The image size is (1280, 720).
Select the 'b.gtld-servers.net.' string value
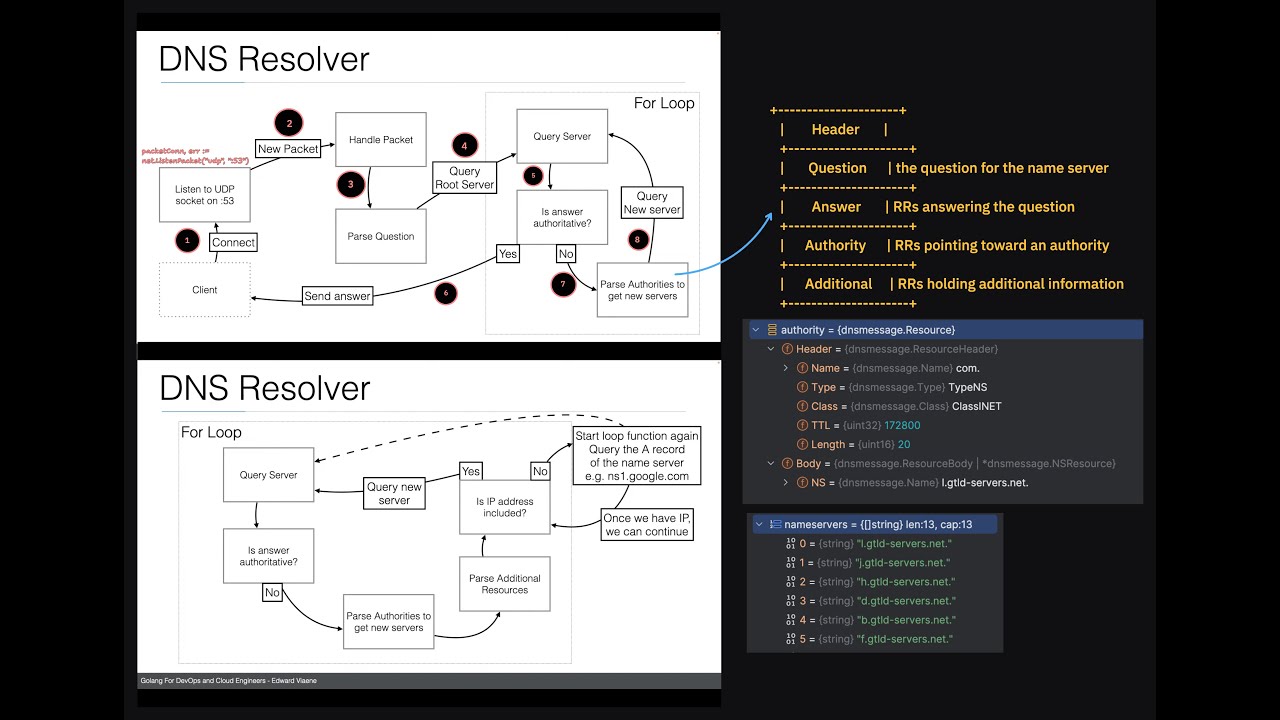click(905, 620)
